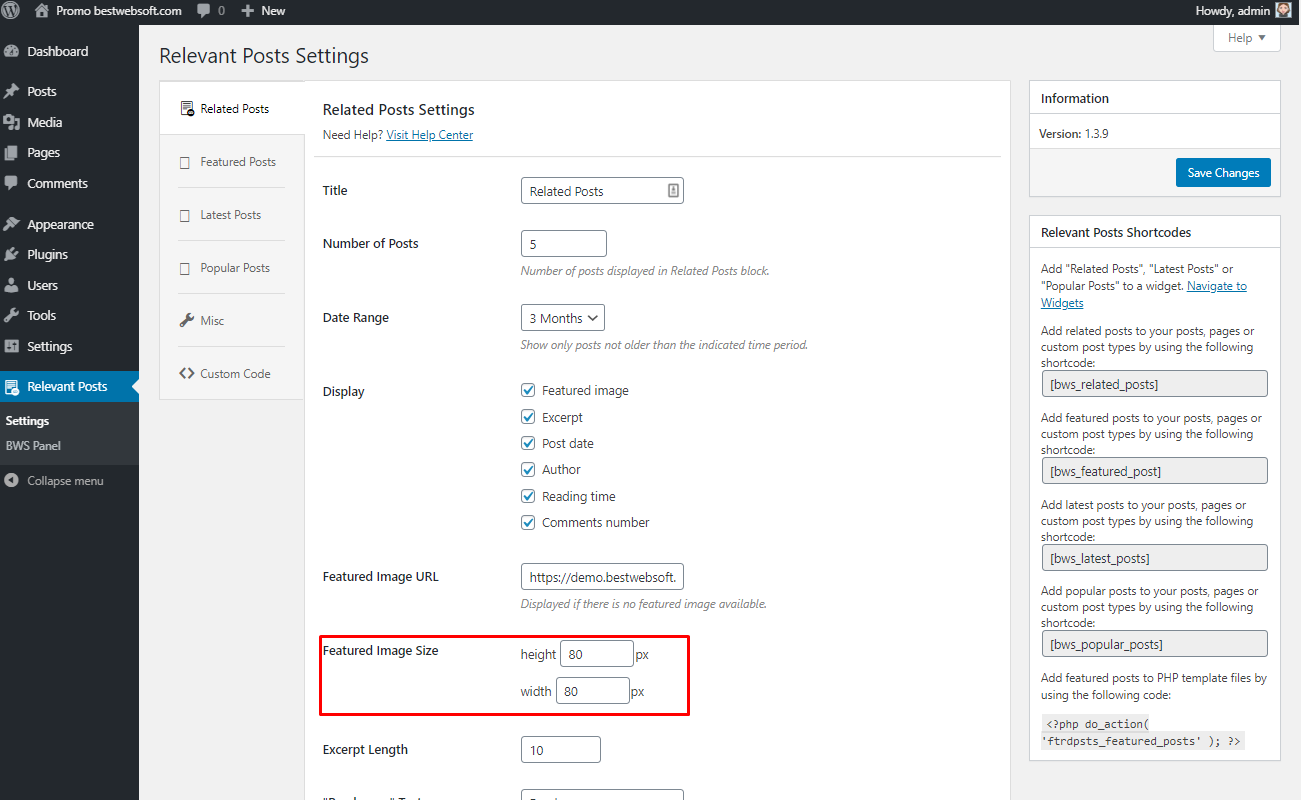The height and width of the screenshot is (800, 1301).
Task: Click the Comments icon in sidebar
Action: [12, 184]
